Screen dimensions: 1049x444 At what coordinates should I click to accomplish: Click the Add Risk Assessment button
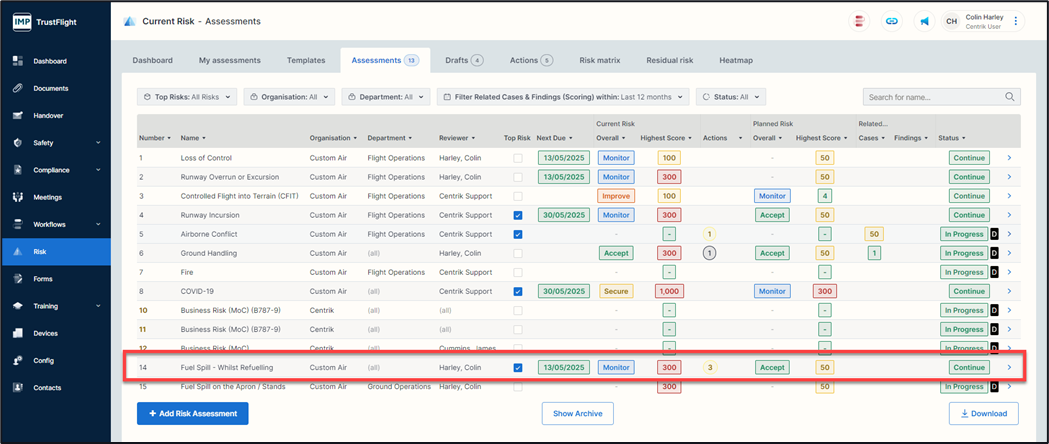[192, 413]
